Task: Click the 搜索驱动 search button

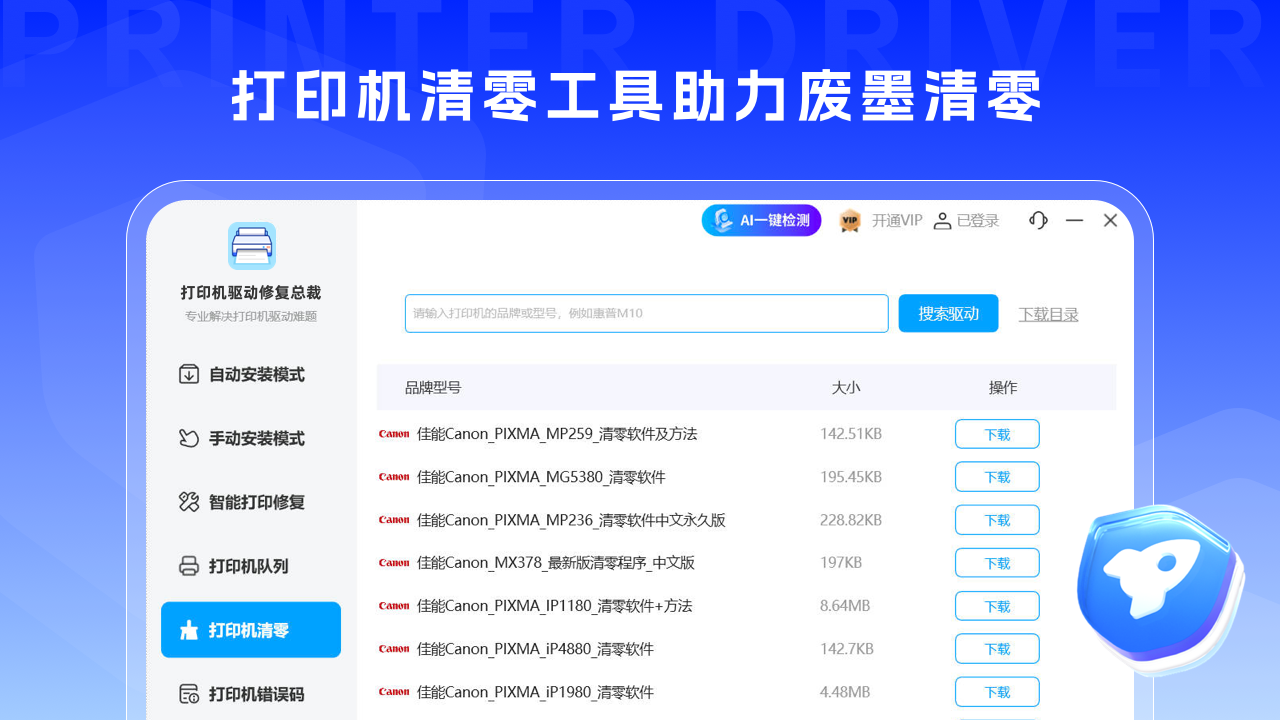Action: pyautogui.click(x=947, y=313)
